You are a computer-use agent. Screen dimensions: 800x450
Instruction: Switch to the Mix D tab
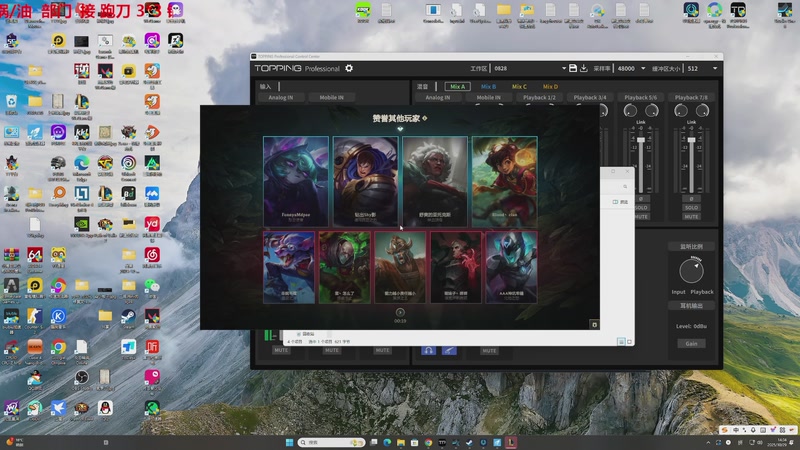(x=550, y=86)
